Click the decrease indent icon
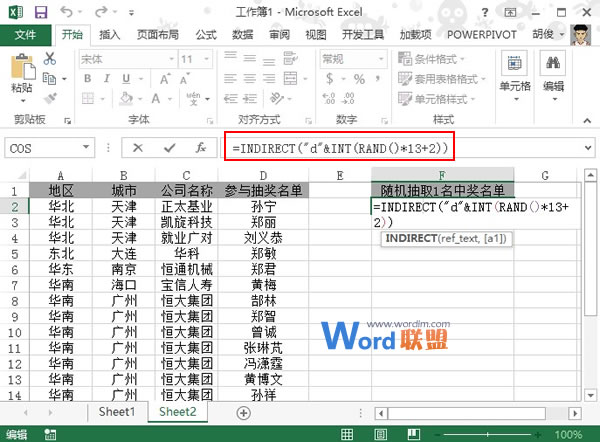 (230, 99)
